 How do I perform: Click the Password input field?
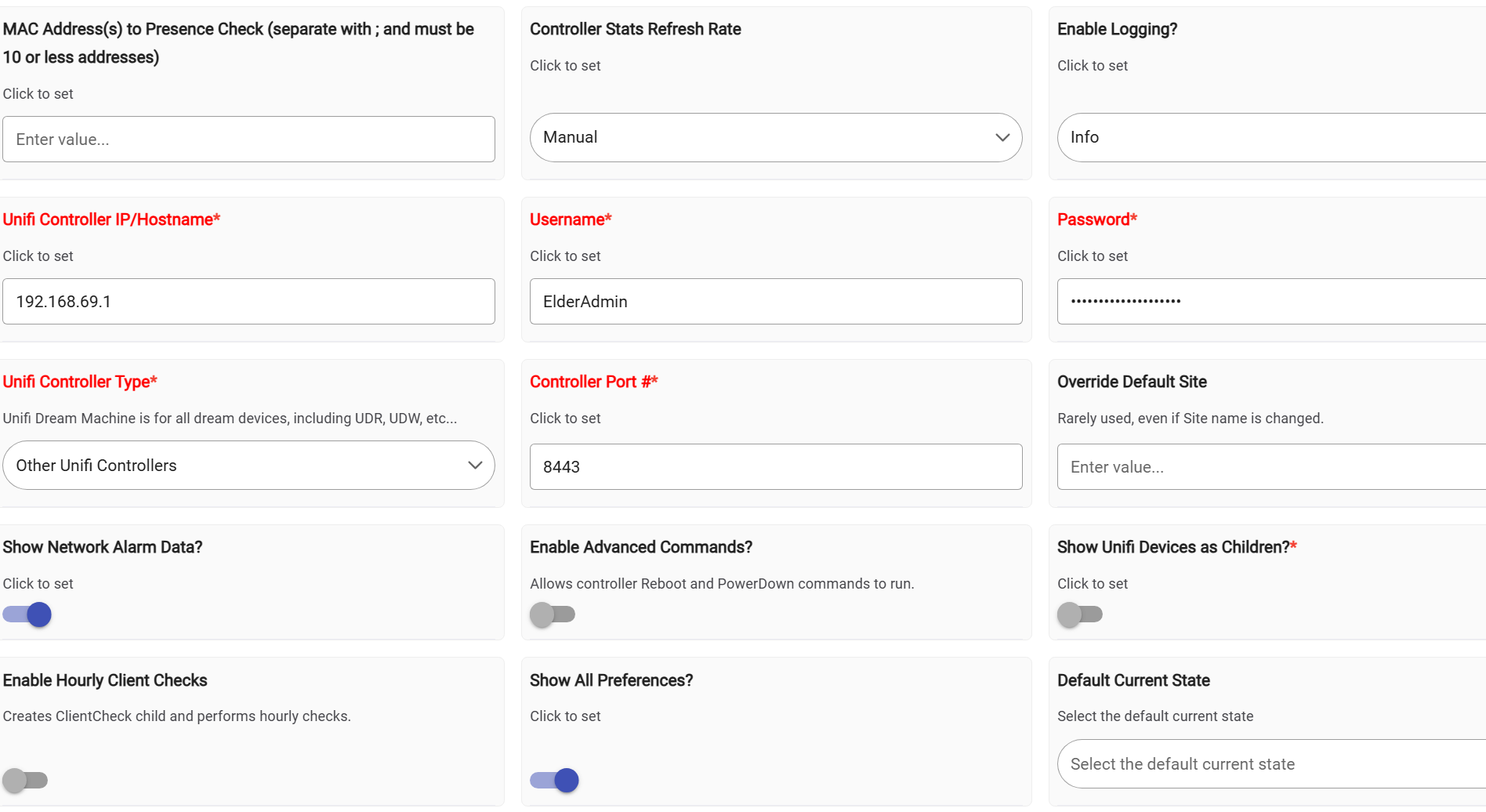point(1270,302)
